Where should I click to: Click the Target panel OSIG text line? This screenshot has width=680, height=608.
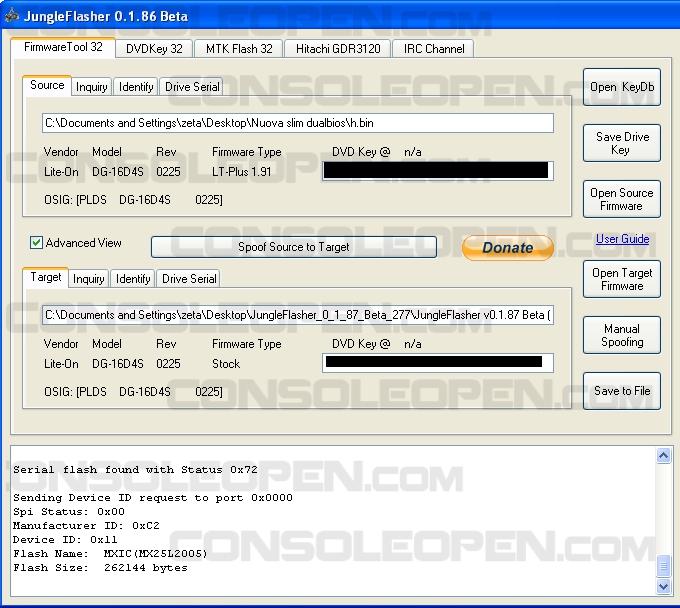click(133, 392)
